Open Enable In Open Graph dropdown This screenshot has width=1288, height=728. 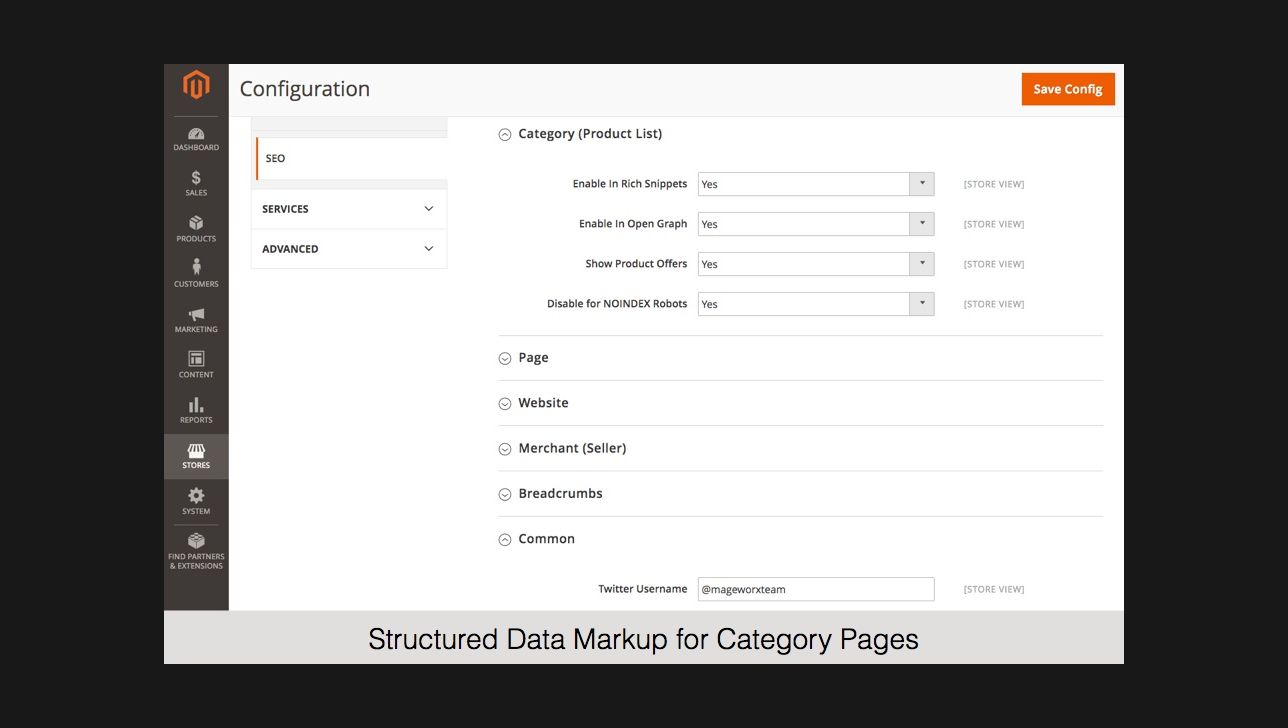(x=815, y=224)
